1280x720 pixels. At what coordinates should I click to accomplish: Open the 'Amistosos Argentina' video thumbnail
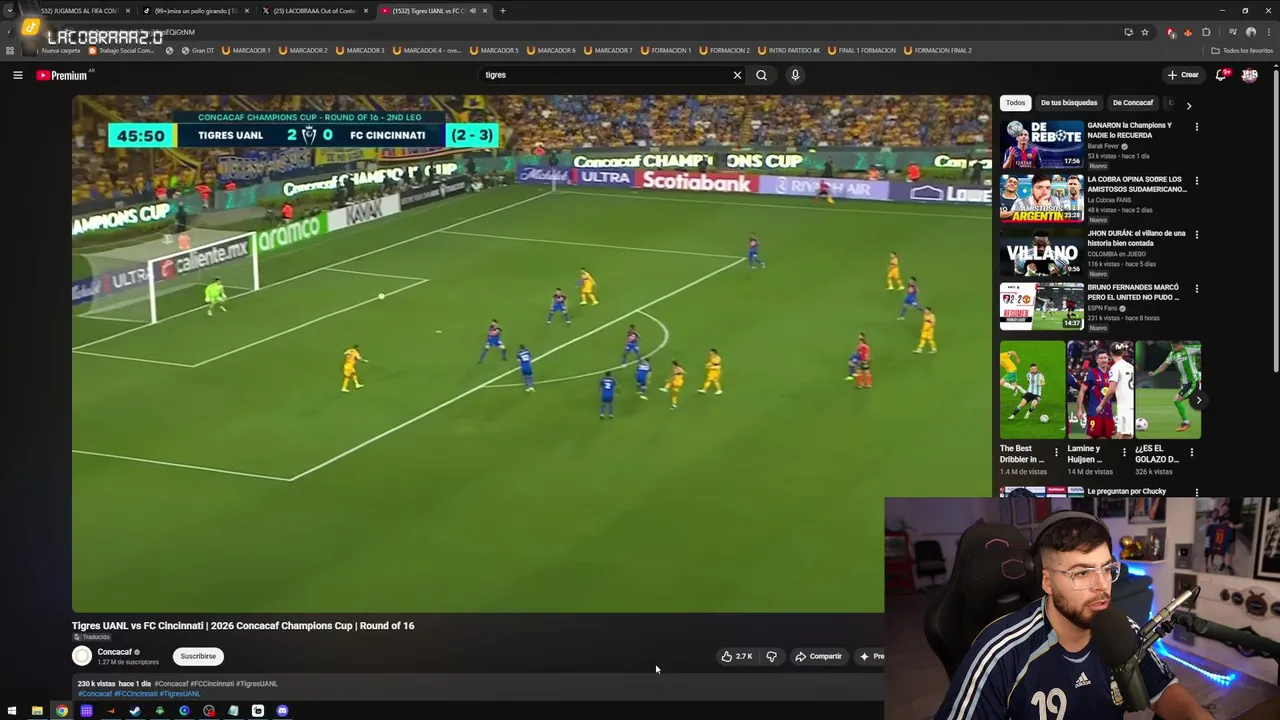click(1042, 198)
